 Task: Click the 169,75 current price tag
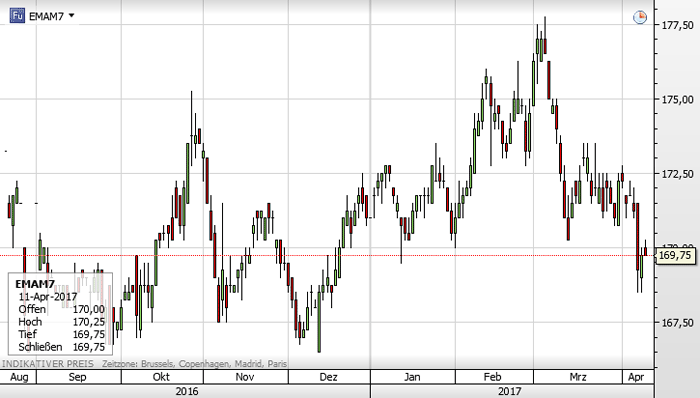[x=675, y=256]
